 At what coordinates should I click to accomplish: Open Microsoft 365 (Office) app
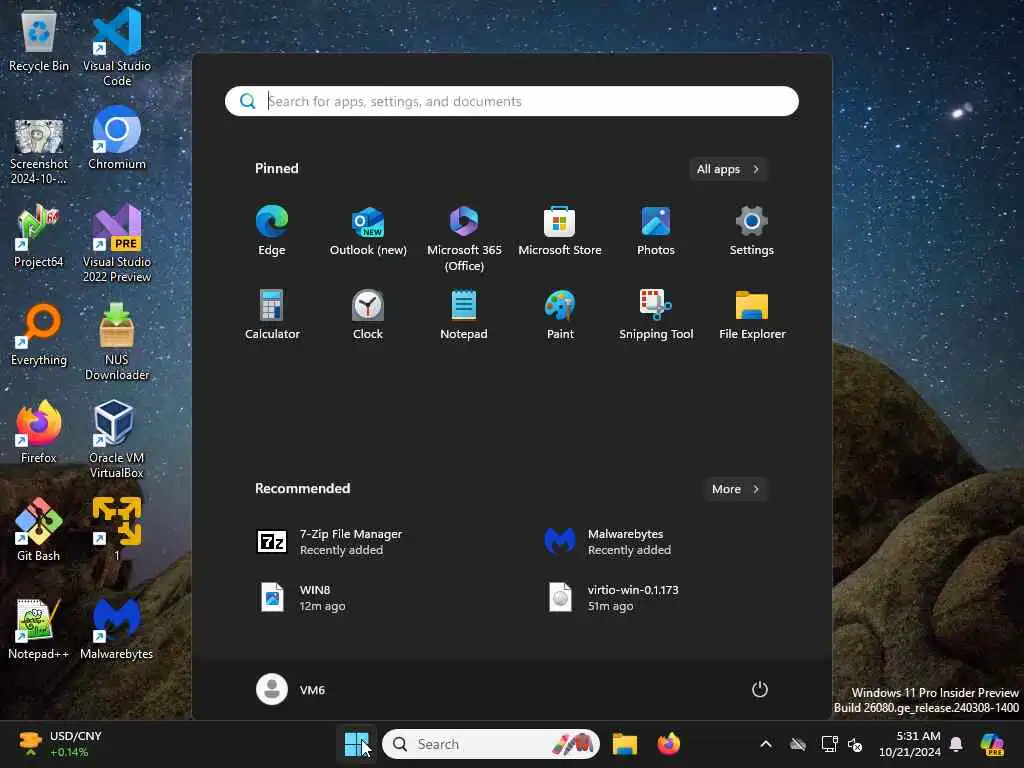click(464, 238)
